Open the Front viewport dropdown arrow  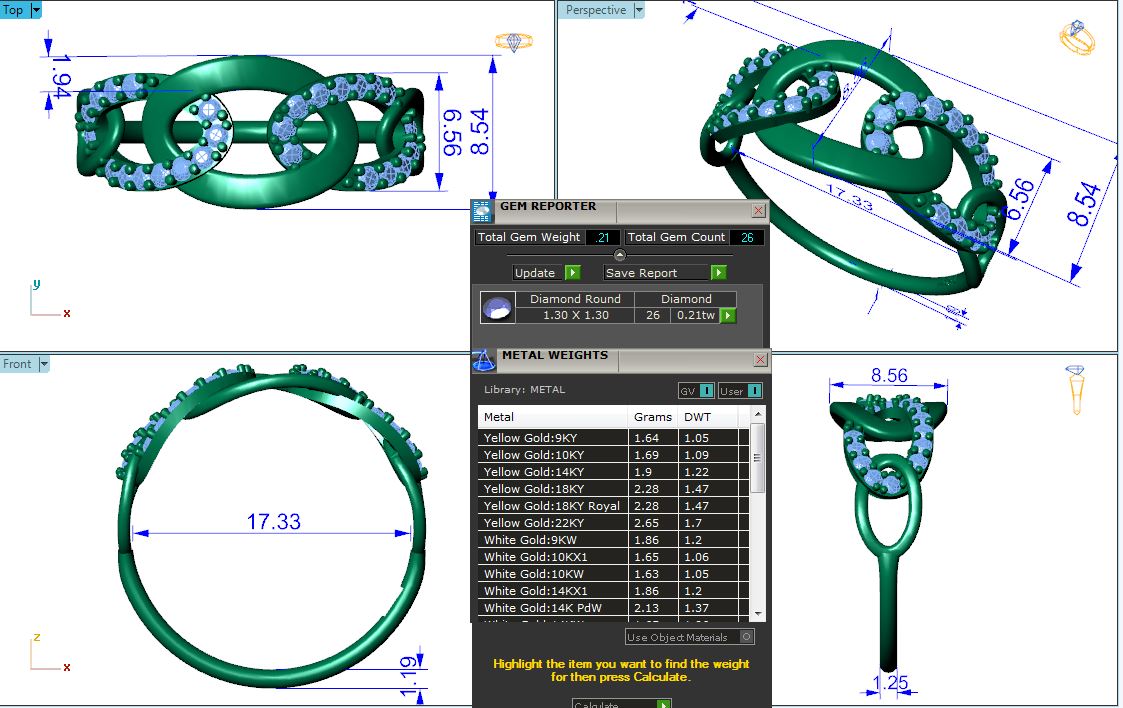click(x=43, y=364)
